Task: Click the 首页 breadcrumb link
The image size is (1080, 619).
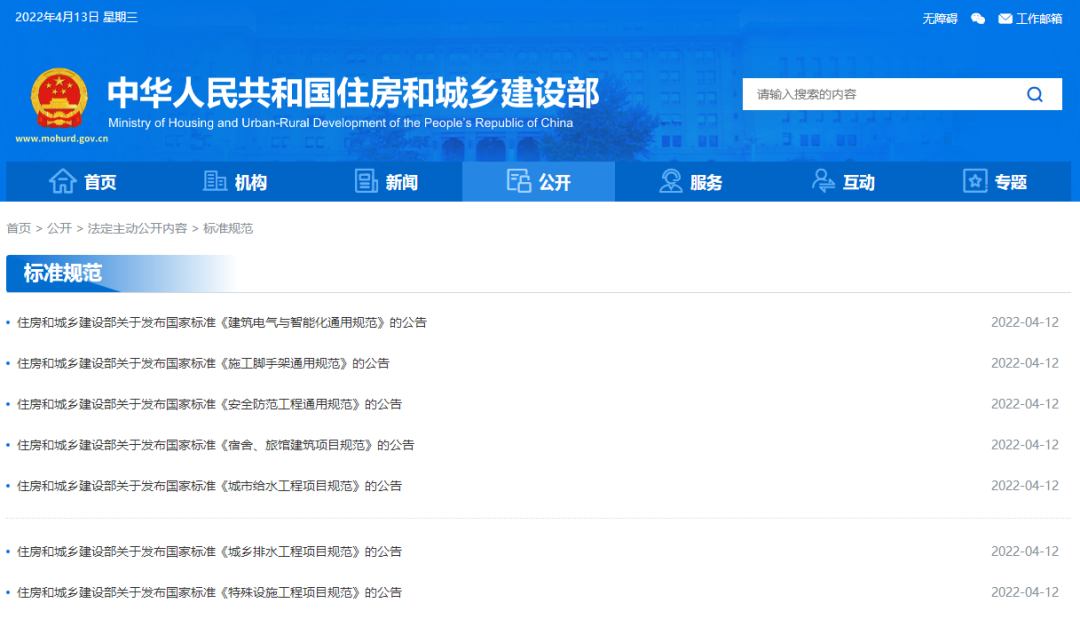Action: pyautogui.click(x=19, y=229)
